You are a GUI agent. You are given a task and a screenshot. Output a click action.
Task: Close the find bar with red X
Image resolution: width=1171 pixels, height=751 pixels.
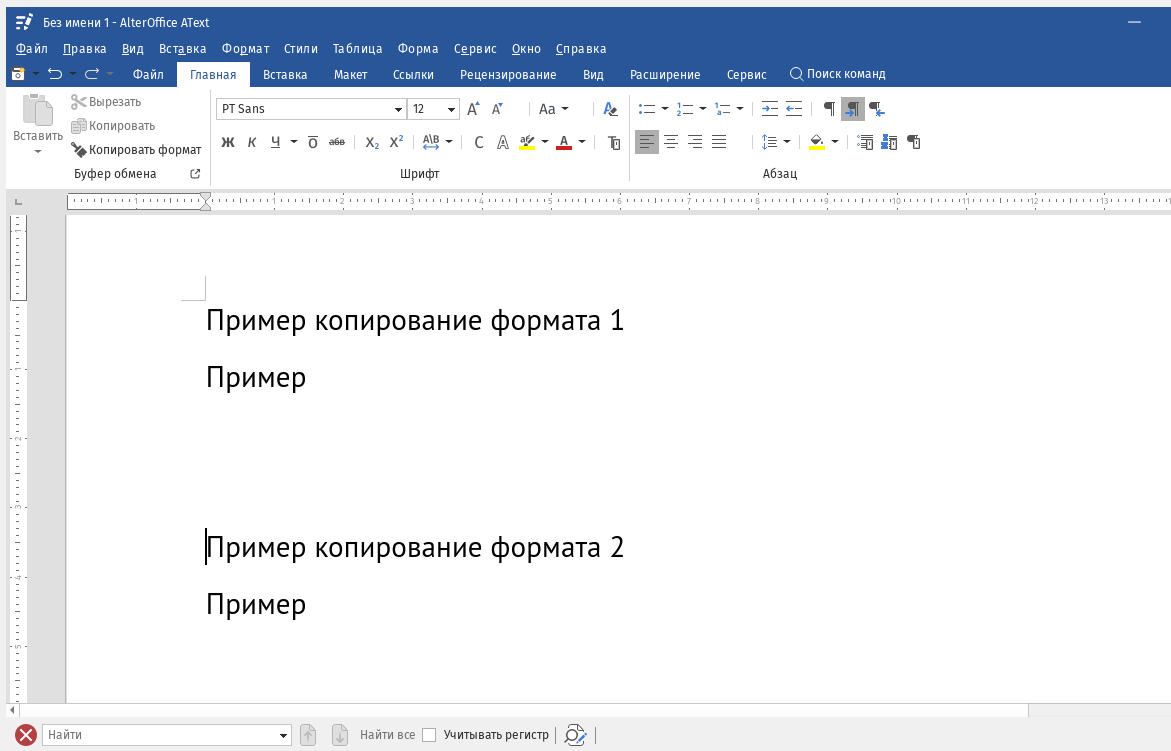[x=26, y=735]
